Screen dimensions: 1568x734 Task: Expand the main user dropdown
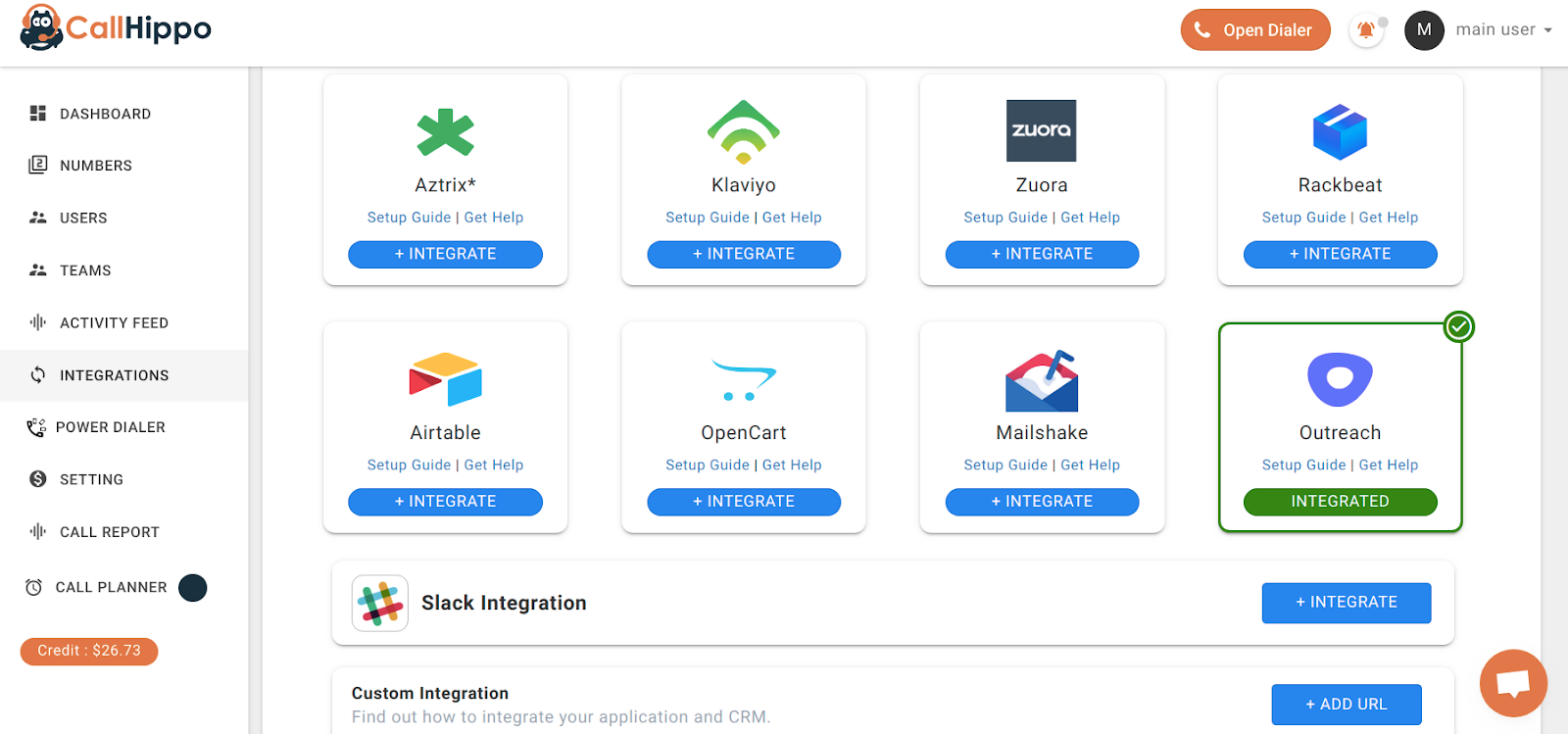coord(1504,30)
